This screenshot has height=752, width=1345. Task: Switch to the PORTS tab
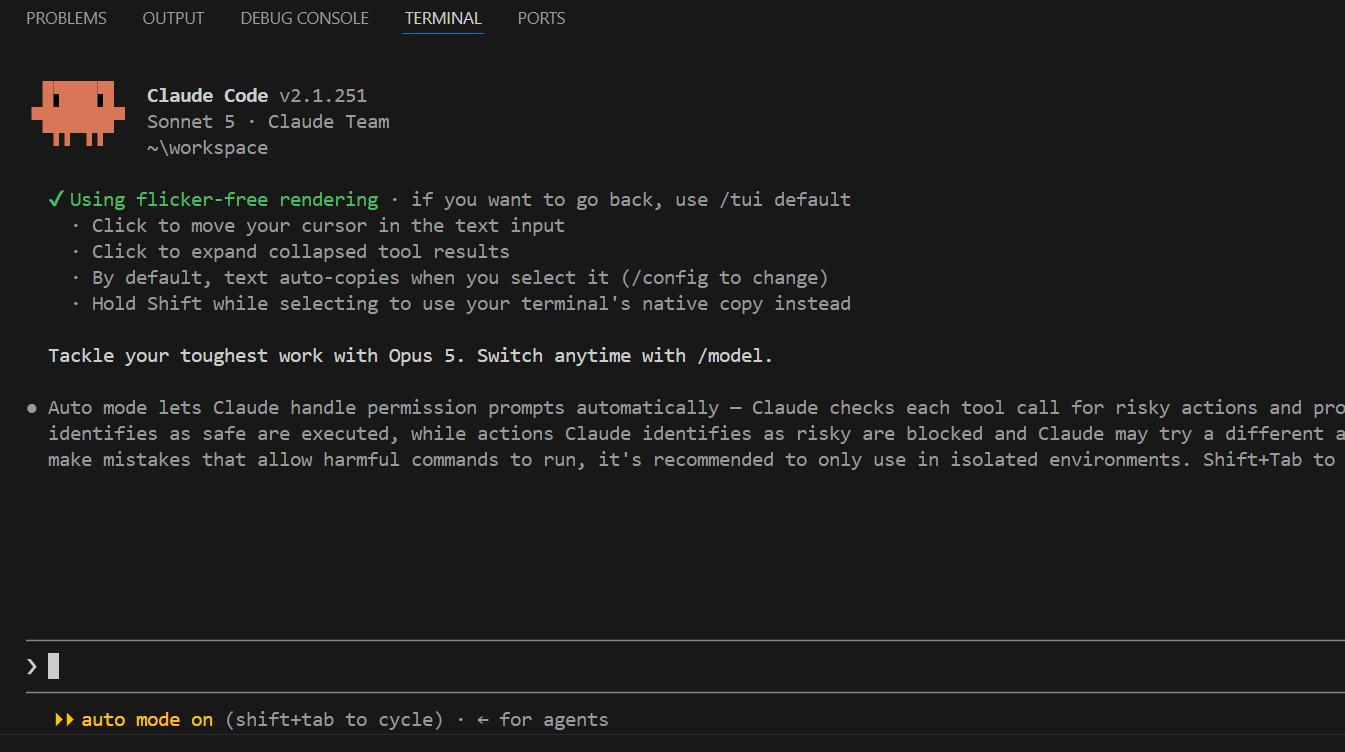(541, 18)
